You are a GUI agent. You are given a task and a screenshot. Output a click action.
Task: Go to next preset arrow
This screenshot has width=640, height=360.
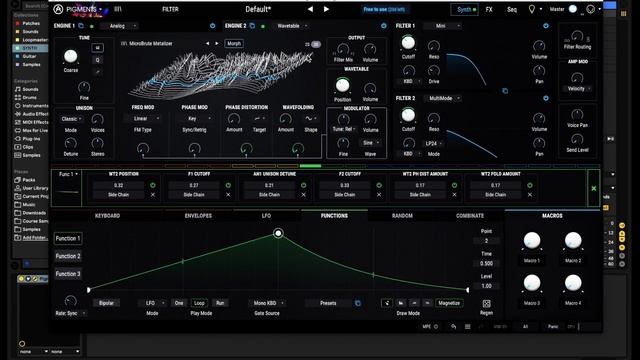coord(326,9)
